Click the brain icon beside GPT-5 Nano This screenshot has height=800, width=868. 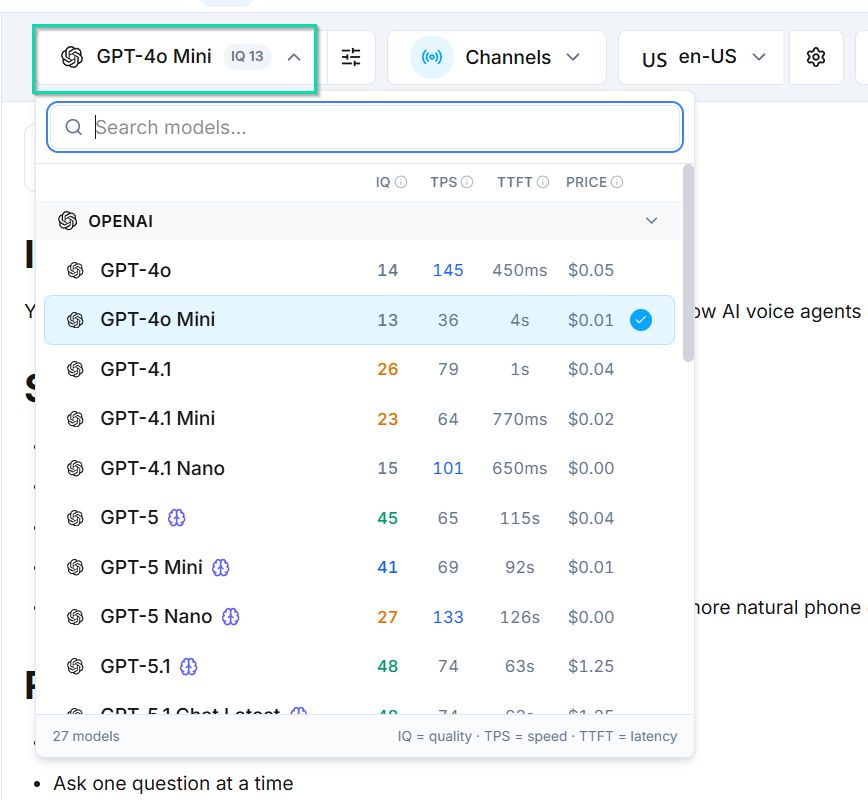[x=231, y=617]
